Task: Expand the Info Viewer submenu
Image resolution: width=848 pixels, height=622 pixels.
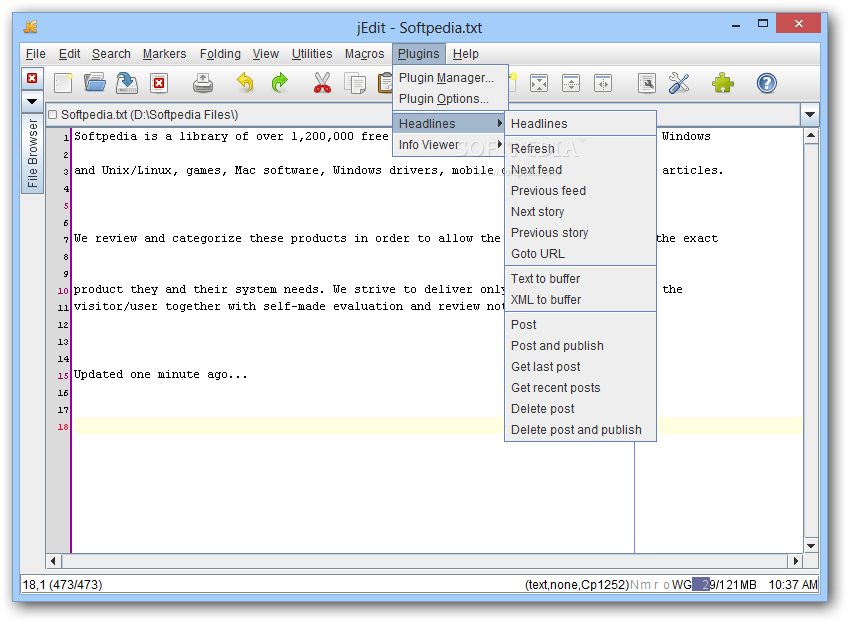Action: click(x=449, y=144)
